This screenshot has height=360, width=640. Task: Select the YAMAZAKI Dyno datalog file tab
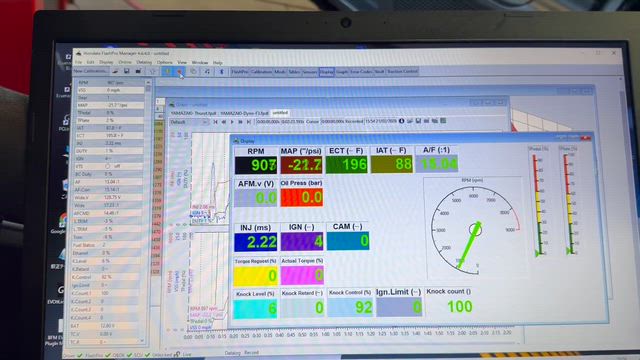tap(244, 113)
